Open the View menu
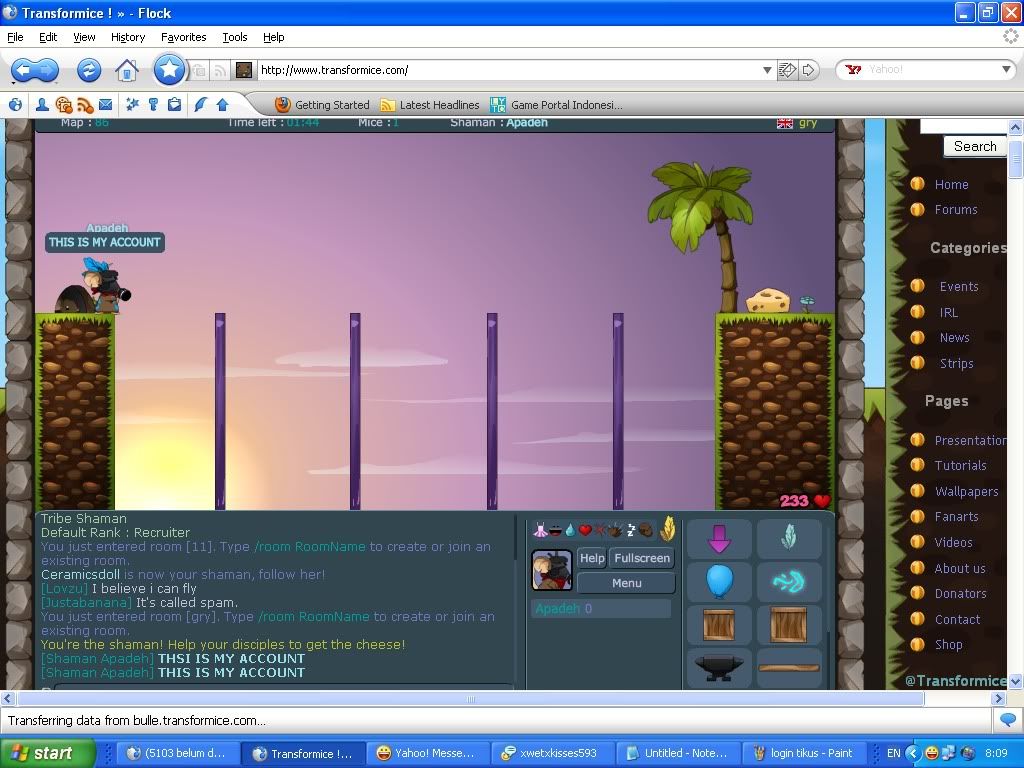1024x768 pixels. pyautogui.click(x=84, y=37)
